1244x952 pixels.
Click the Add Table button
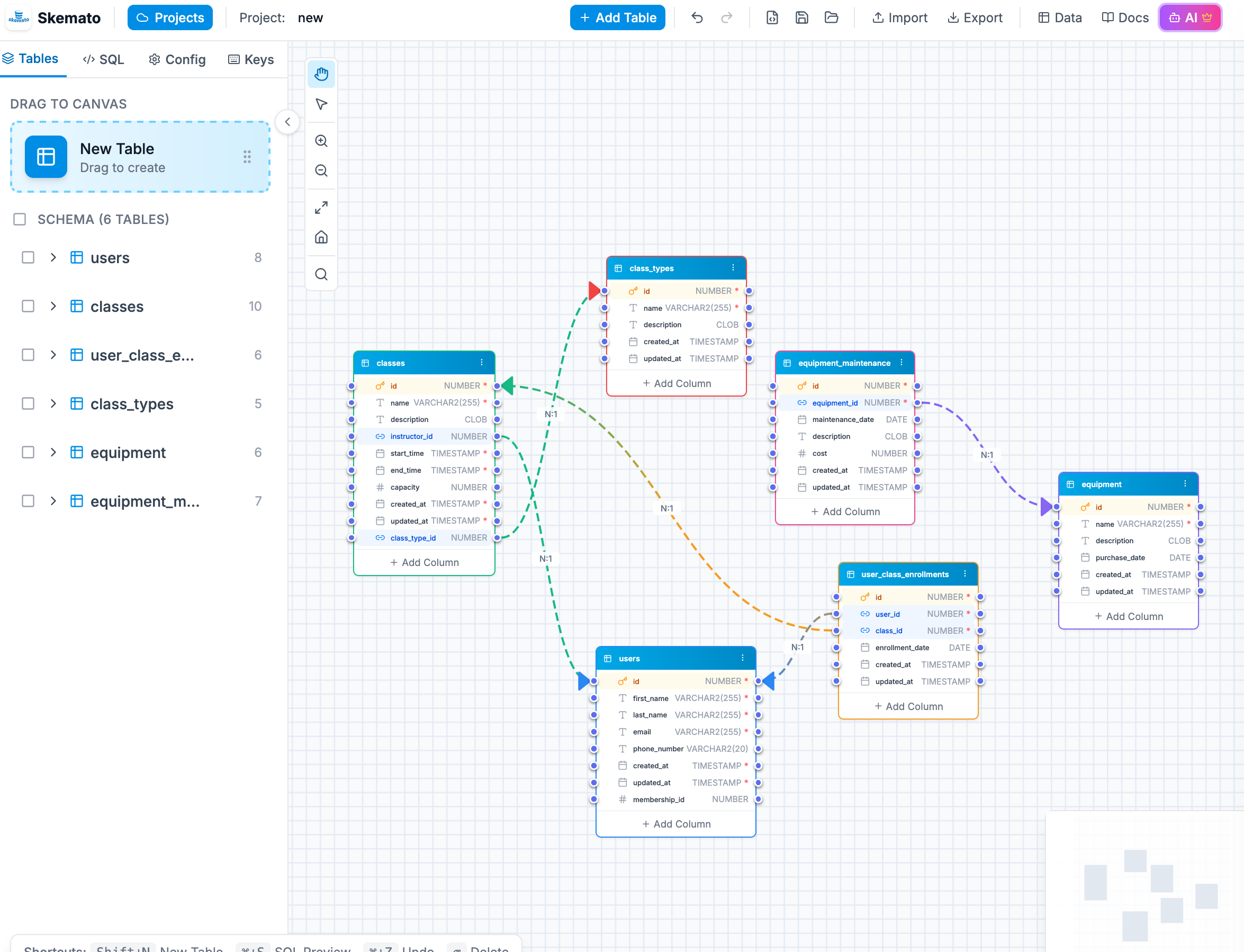pos(617,17)
